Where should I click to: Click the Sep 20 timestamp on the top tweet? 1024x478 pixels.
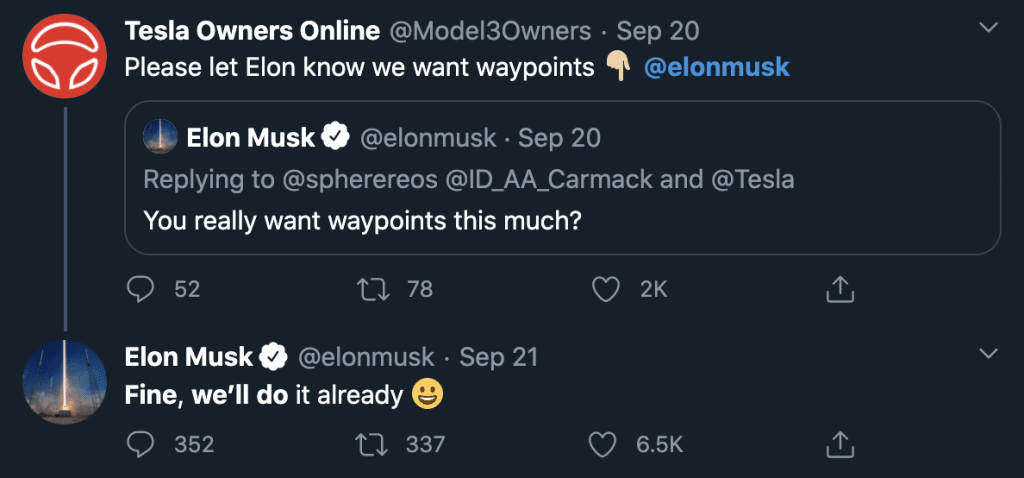(659, 31)
